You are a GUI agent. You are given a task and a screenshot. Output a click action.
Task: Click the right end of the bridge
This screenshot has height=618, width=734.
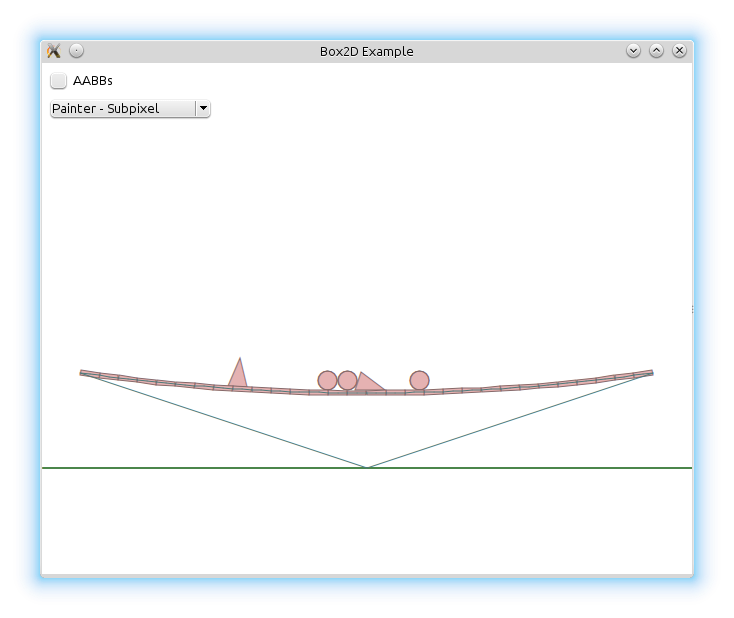coord(649,373)
